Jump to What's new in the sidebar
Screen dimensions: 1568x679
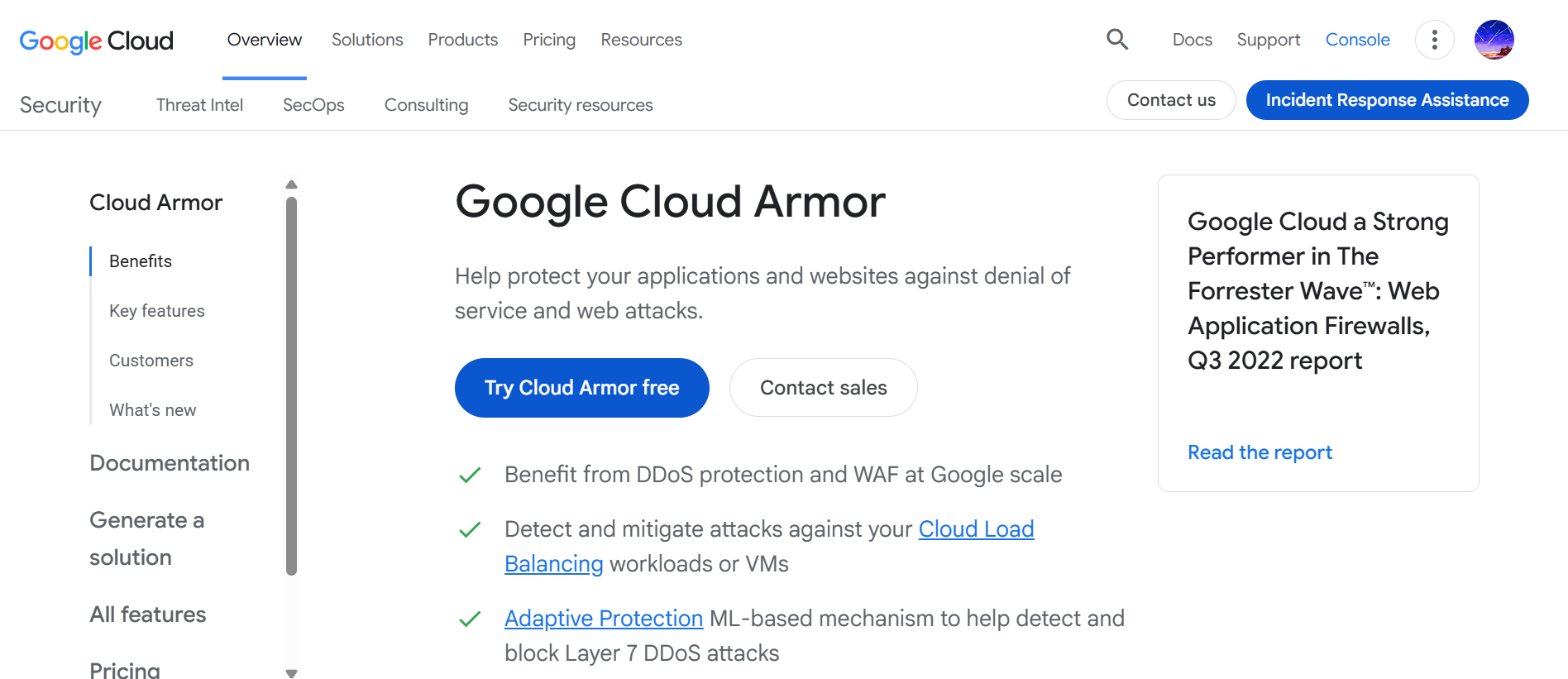click(153, 410)
